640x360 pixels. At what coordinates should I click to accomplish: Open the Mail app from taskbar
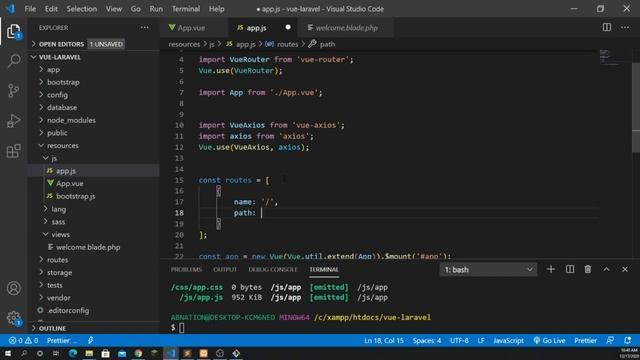(x=122, y=353)
